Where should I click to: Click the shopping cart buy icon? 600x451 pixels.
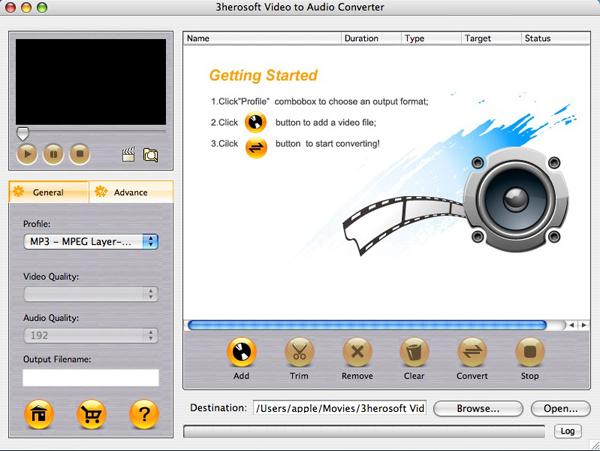point(91,414)
